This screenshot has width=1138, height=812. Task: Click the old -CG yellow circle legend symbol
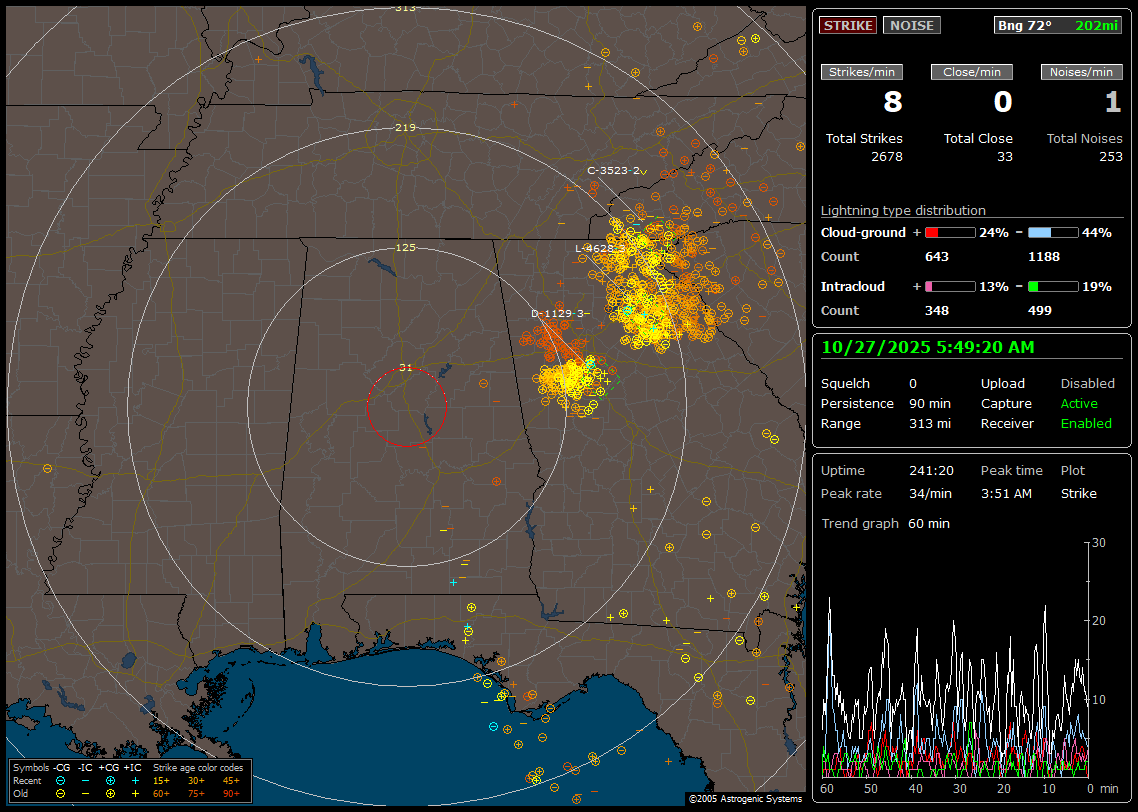(61, 793)
